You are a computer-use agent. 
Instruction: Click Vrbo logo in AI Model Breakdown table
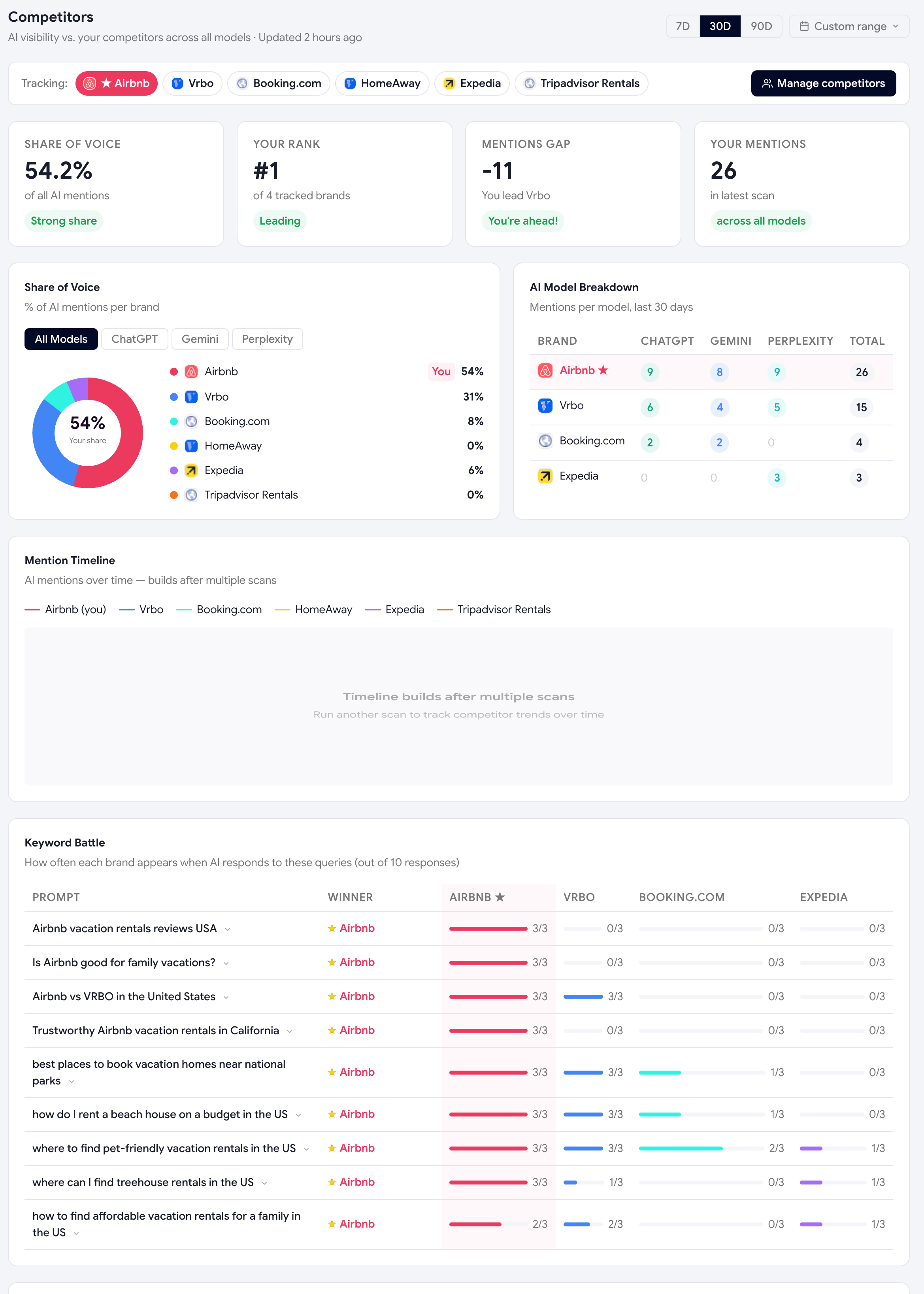545,406
